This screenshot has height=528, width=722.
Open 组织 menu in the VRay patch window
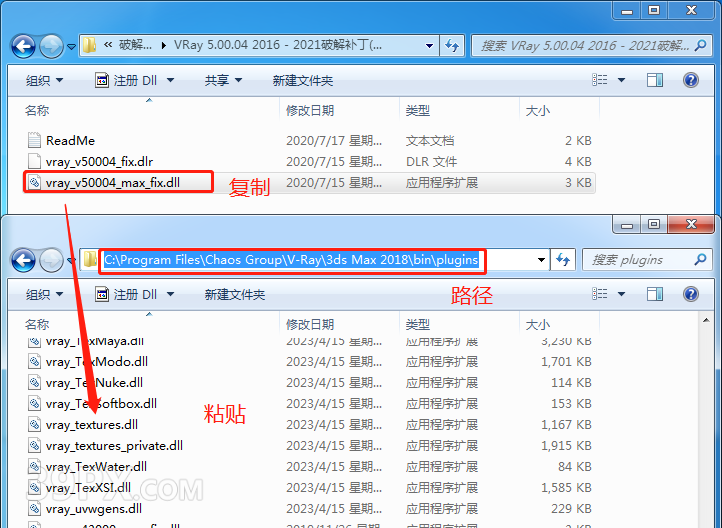click(44, 81)
